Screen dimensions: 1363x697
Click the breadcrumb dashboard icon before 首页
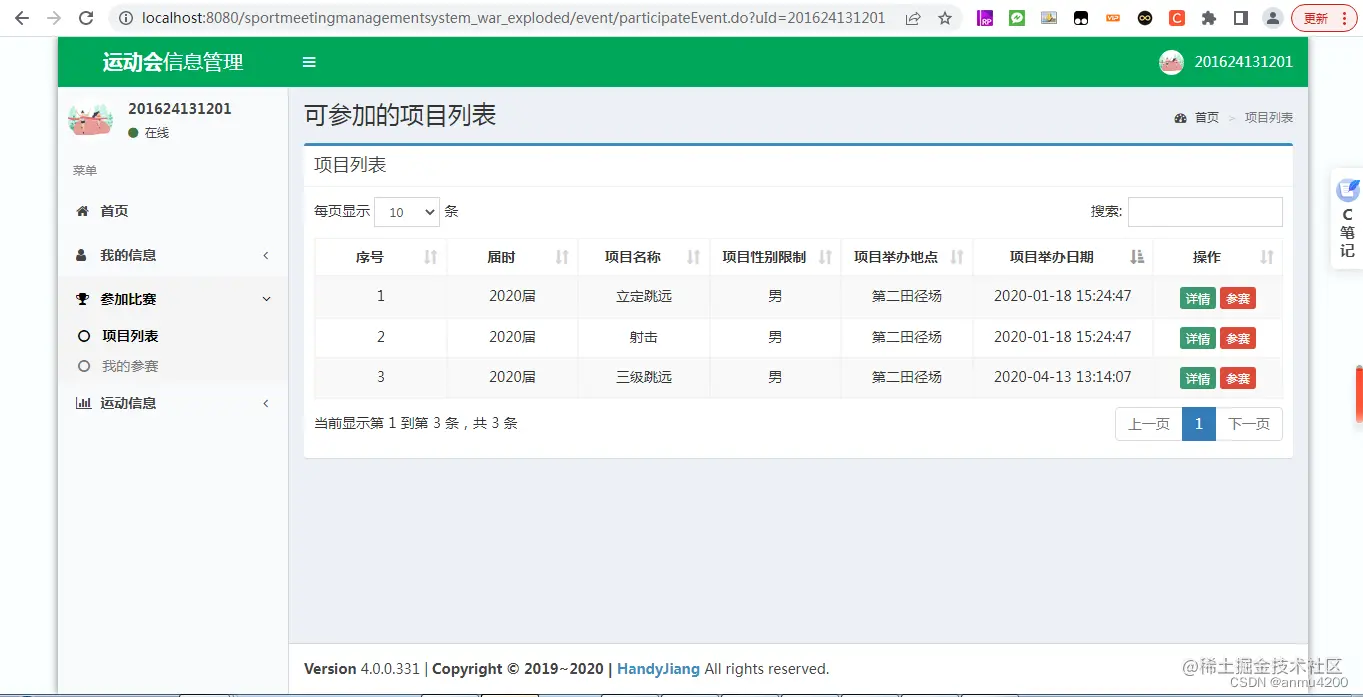1180,117
